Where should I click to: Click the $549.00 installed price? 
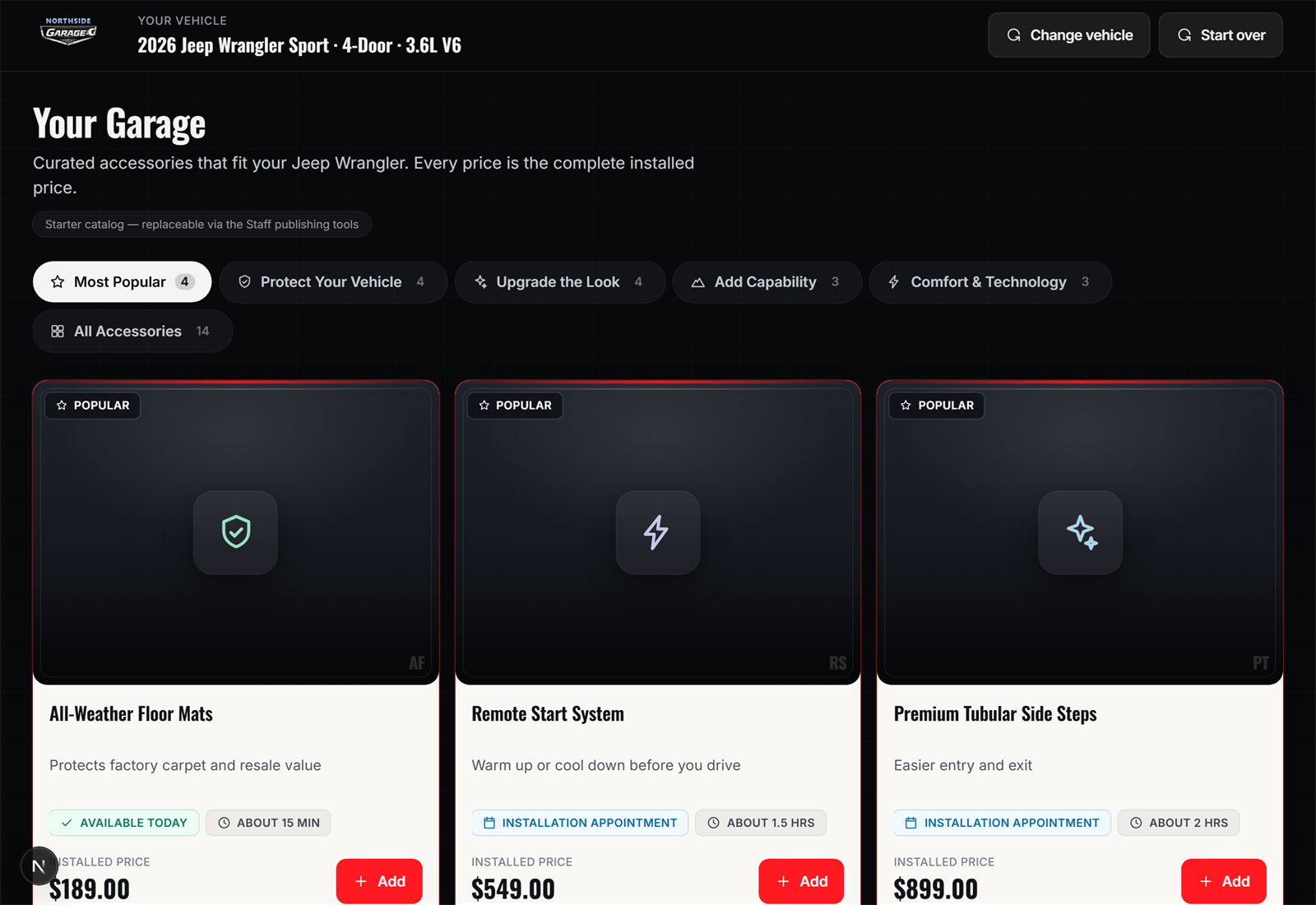pyautogui.click(x=513, y=889)
